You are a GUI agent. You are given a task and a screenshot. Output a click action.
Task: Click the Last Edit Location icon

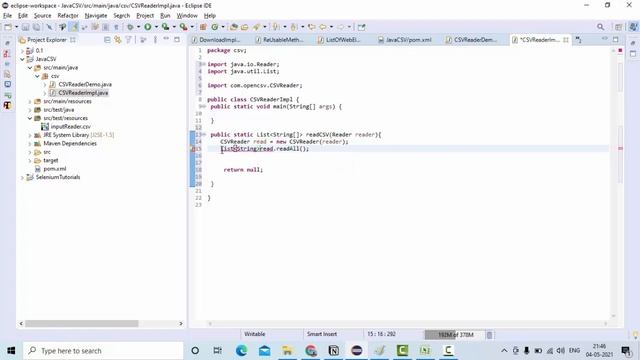pos(311,27)
